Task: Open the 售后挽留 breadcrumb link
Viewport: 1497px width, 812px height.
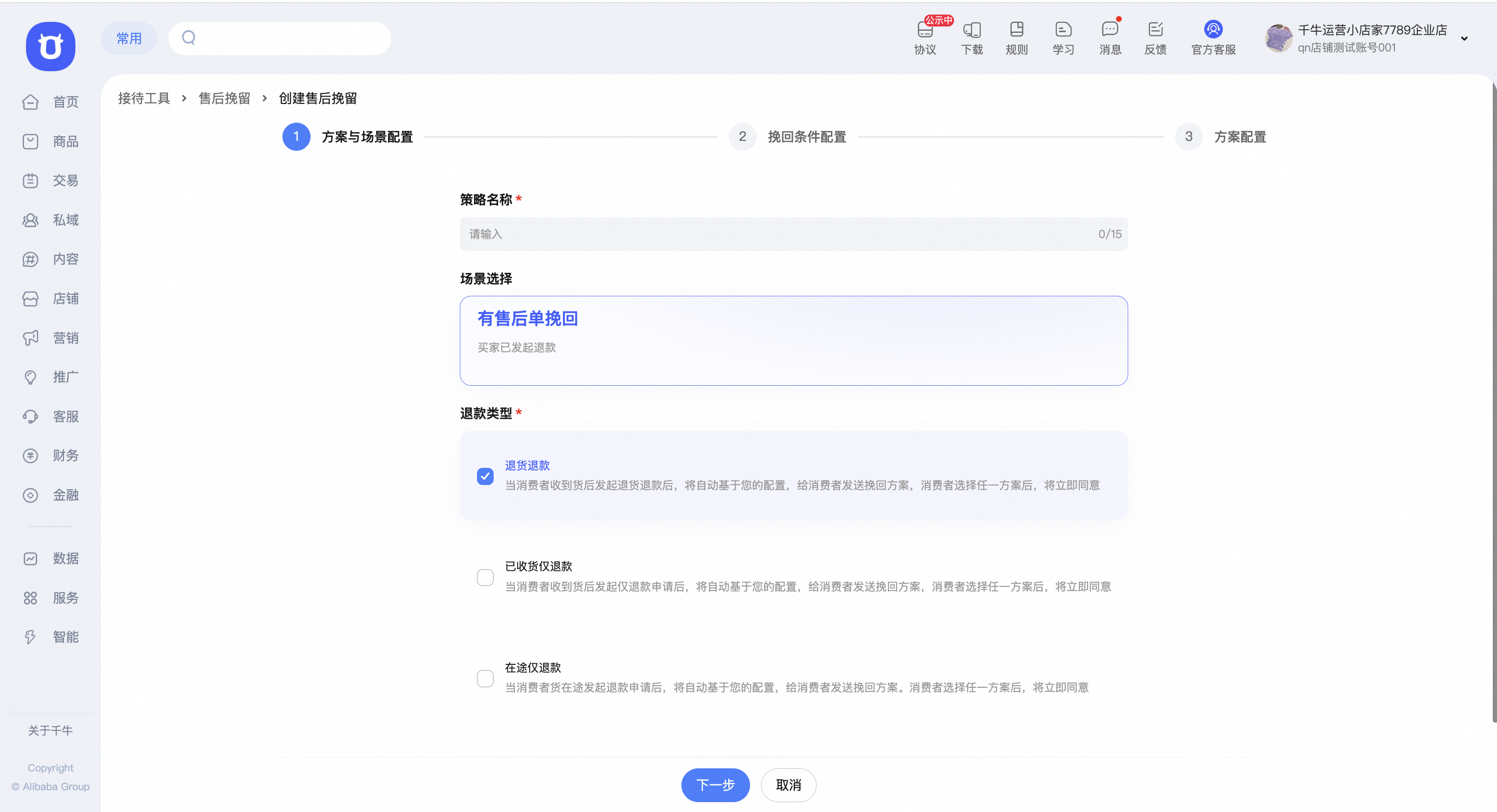Action: pos(224,98)
